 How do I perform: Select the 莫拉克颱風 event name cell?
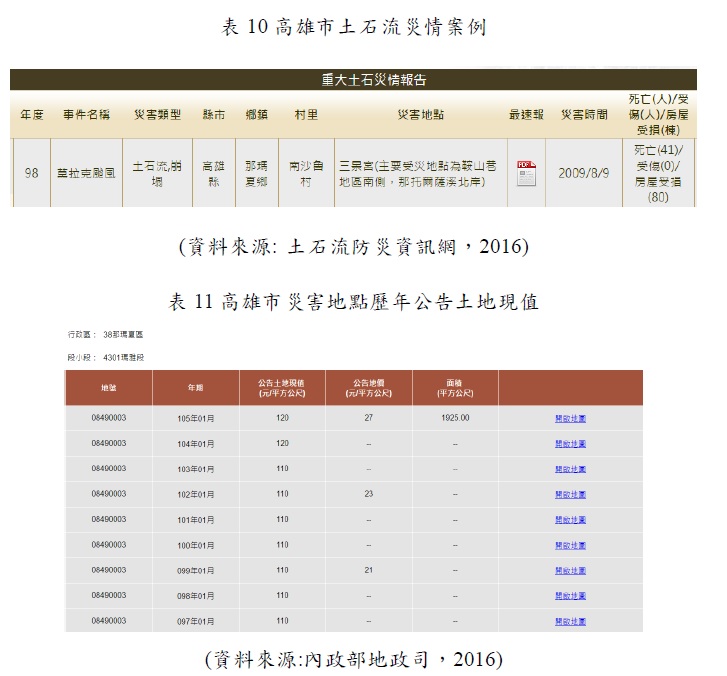[x=86, y=172]
